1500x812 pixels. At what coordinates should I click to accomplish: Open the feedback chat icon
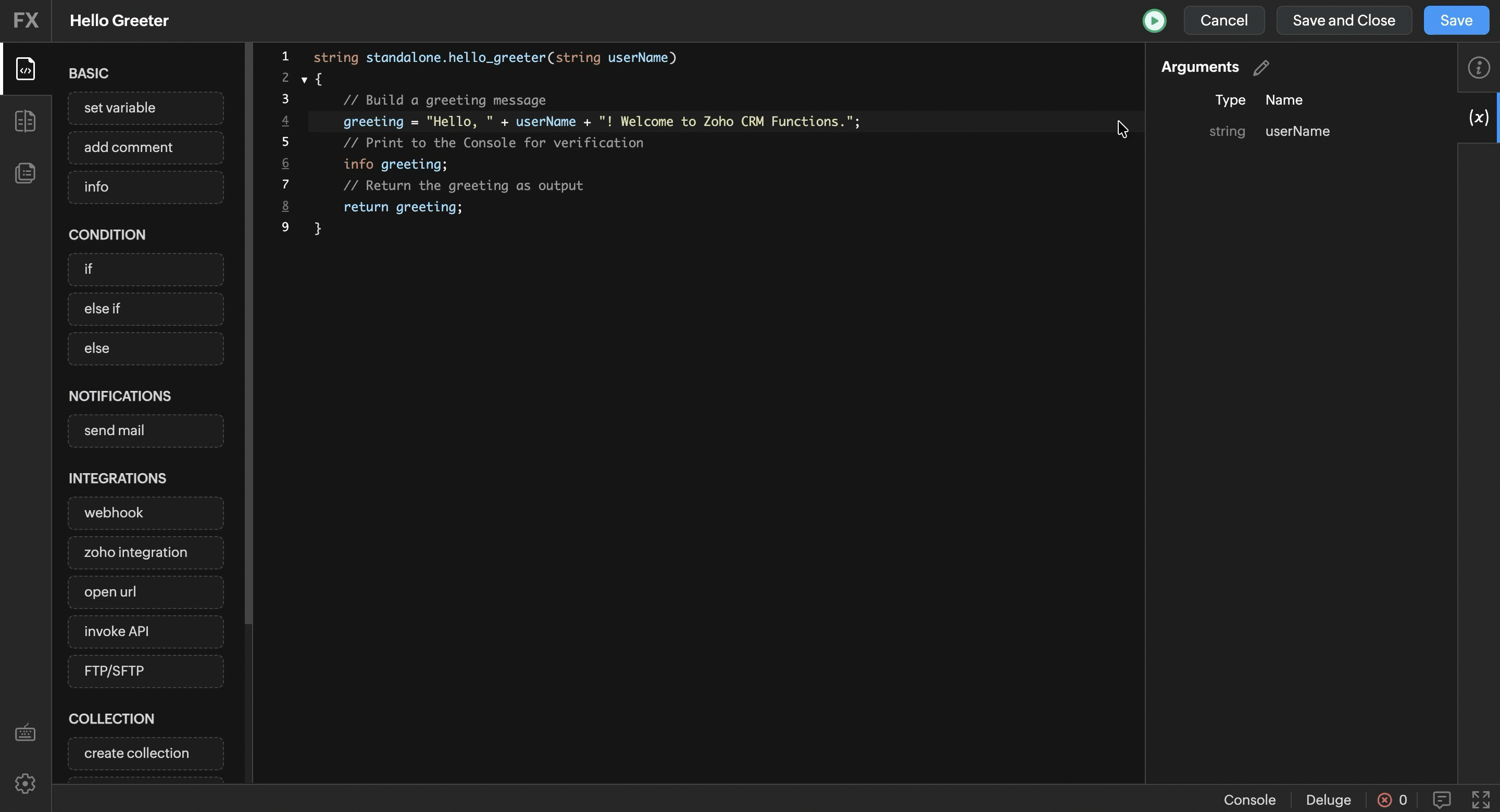click(x=1441, y=800)
